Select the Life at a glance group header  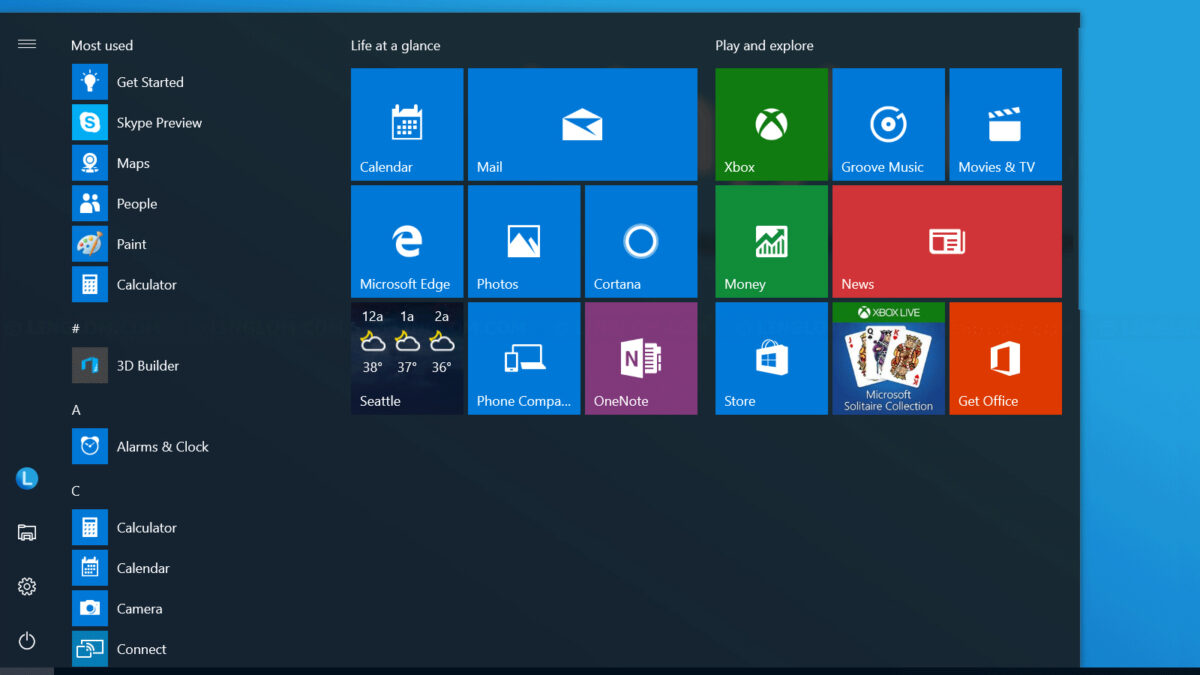click(395, 46)
